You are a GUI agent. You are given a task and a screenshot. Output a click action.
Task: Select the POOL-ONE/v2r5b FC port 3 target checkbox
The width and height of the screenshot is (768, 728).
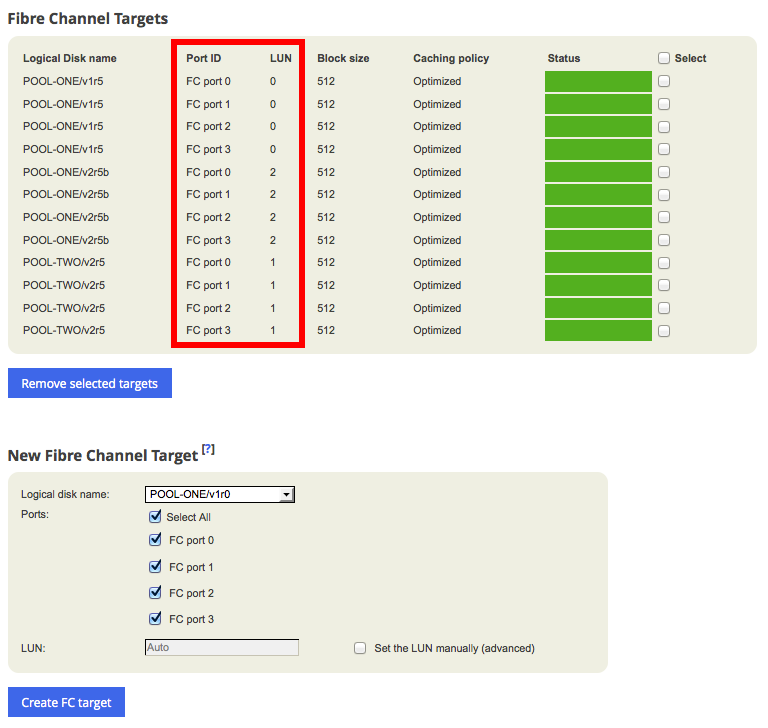[664, 240]
